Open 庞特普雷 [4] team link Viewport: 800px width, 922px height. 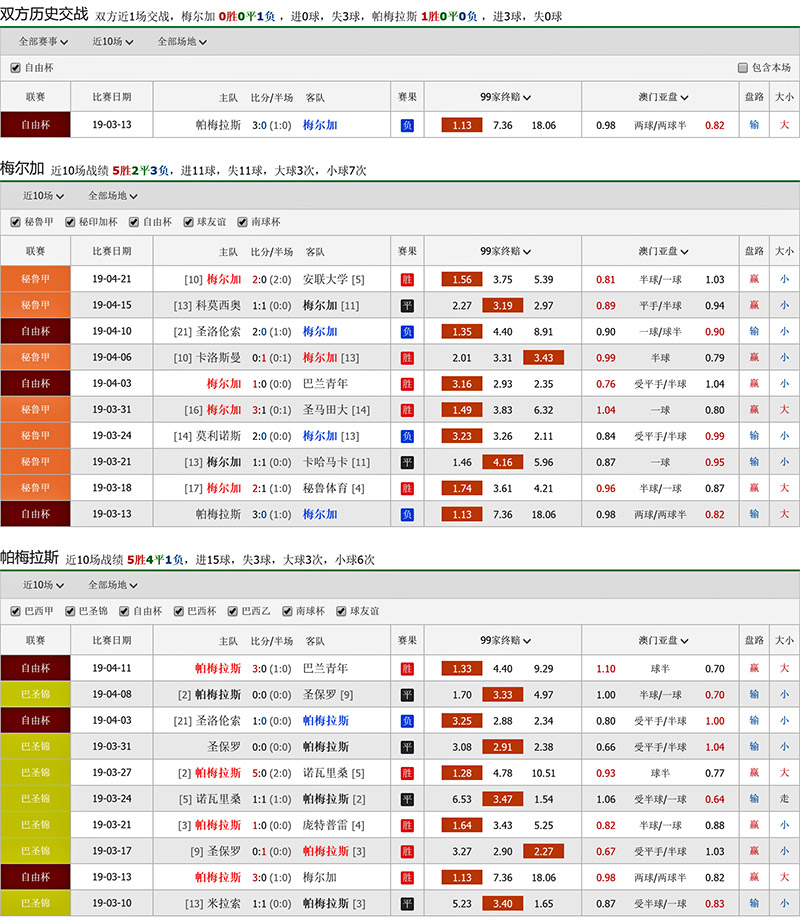coord(334,825)
